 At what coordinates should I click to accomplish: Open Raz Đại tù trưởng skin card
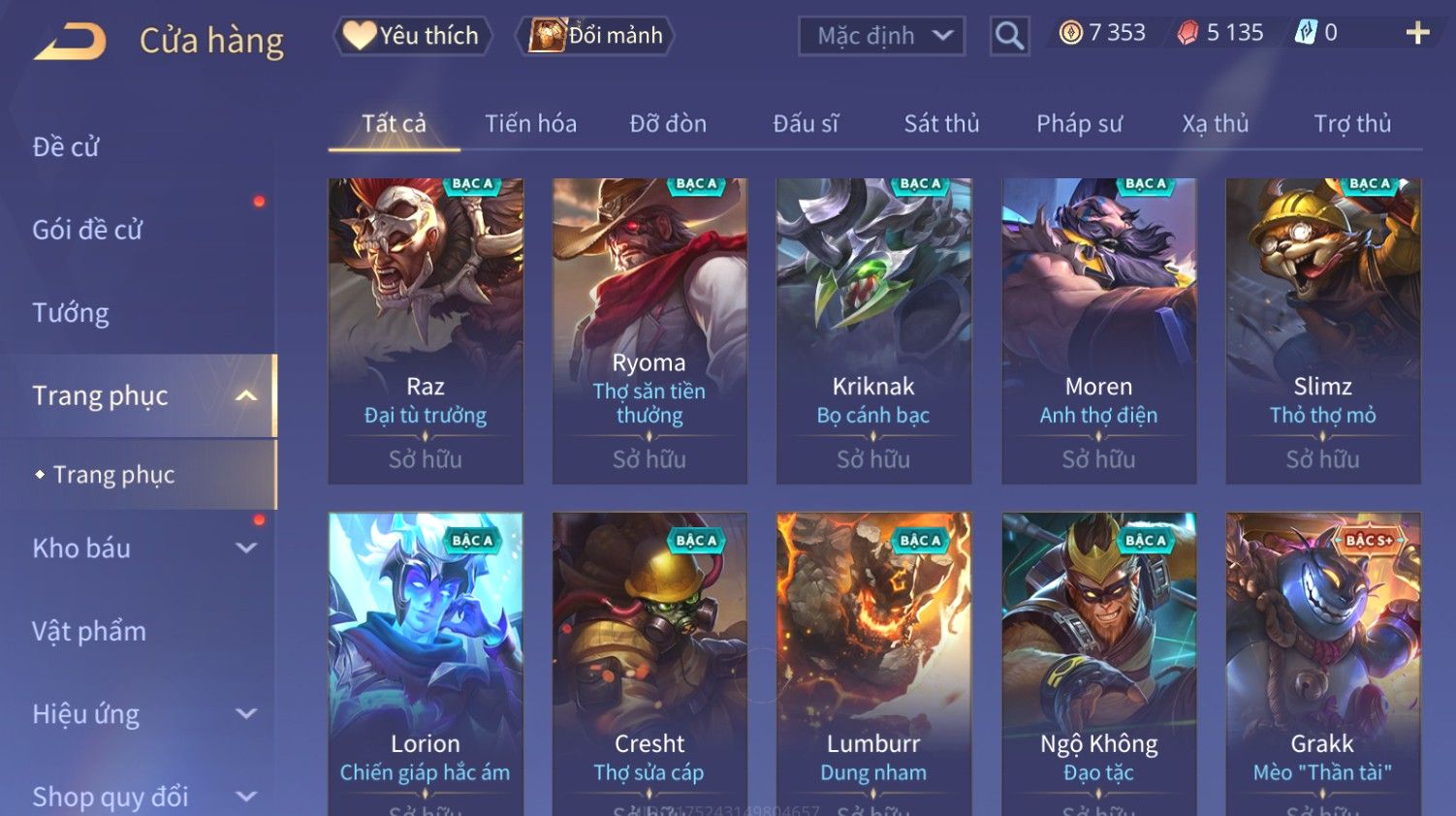[426, 330]
